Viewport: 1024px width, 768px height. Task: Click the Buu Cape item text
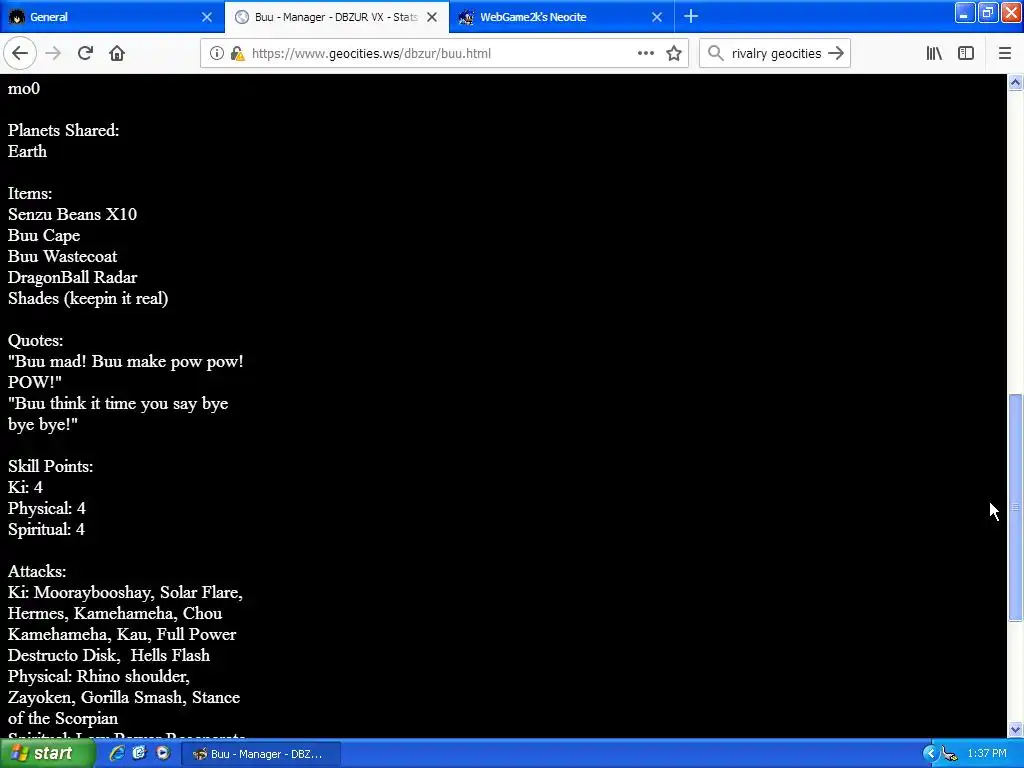pyautogui.click(x=44, y=236)
